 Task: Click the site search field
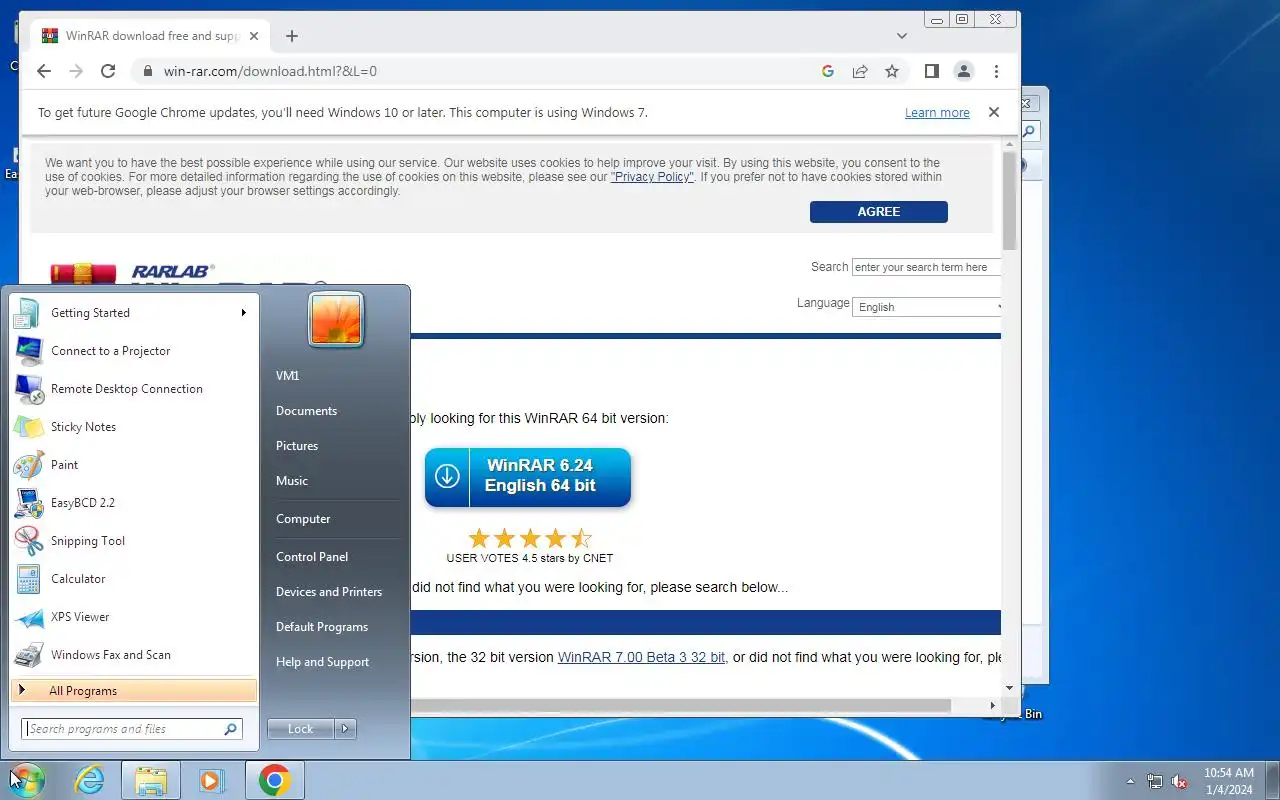pos(927,267)
